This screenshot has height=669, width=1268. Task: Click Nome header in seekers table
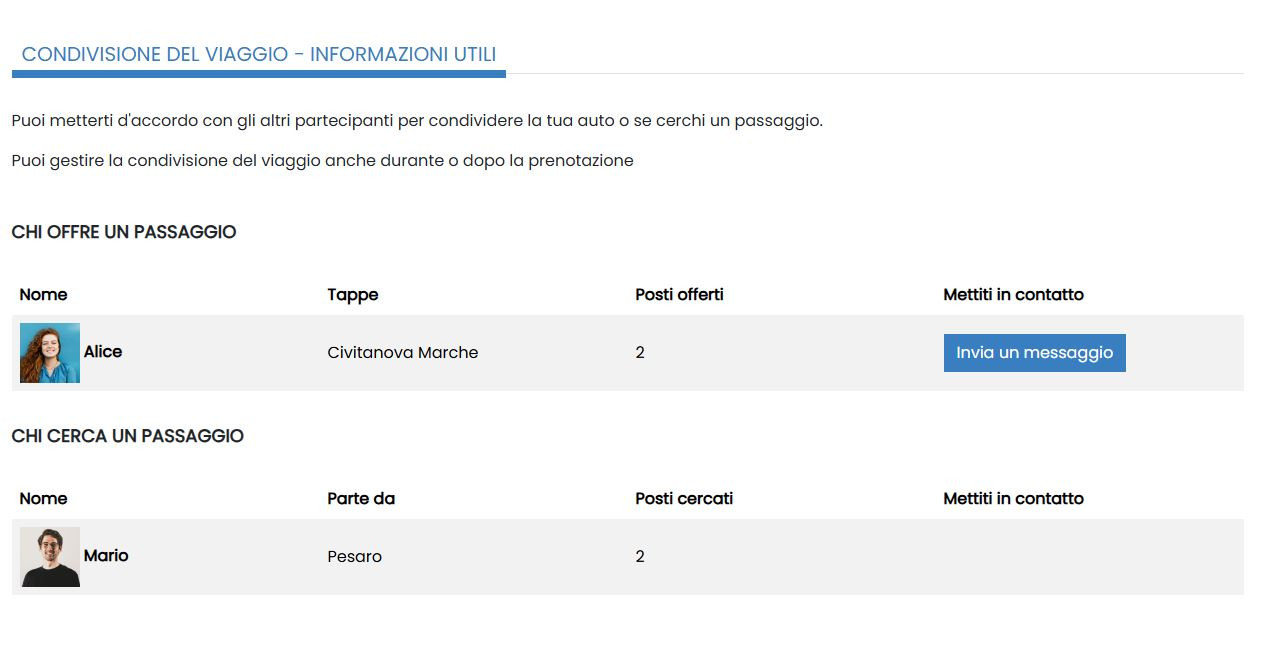44,499
